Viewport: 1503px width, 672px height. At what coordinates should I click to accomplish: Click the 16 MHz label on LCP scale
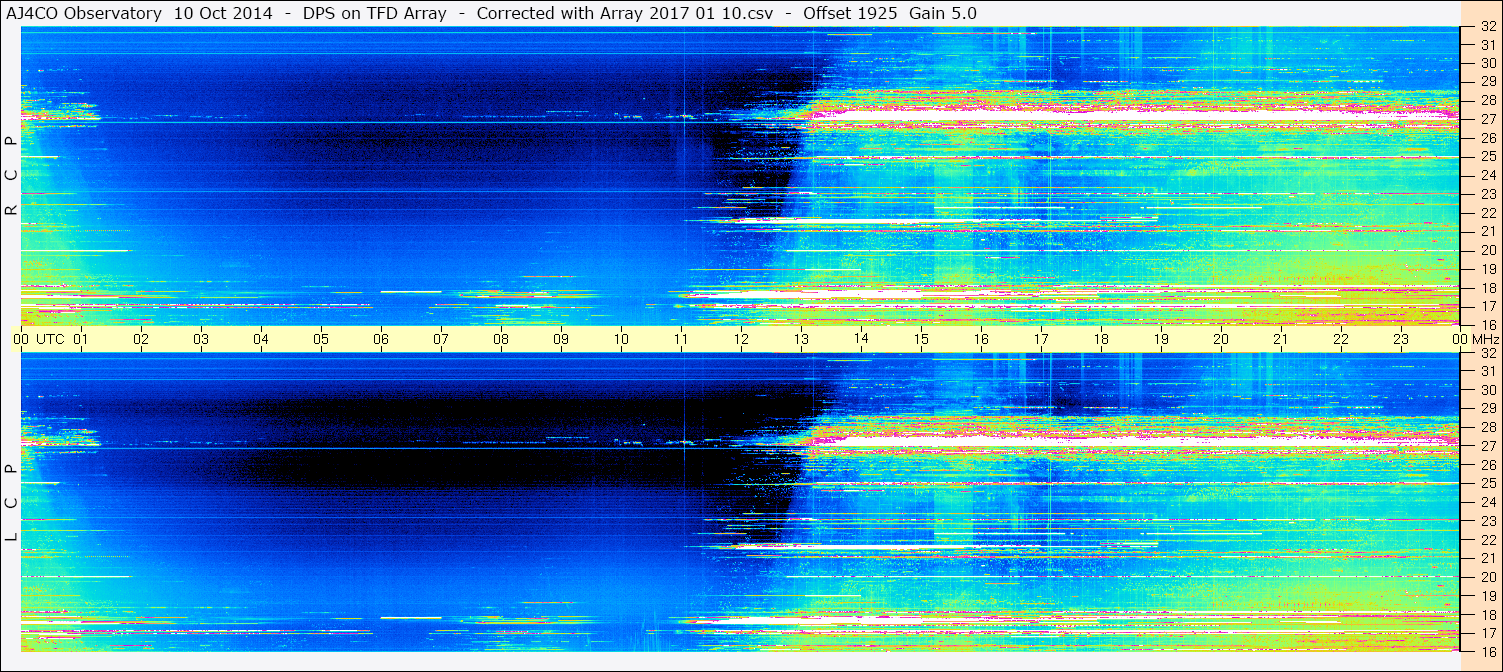tap(1487, 651)
